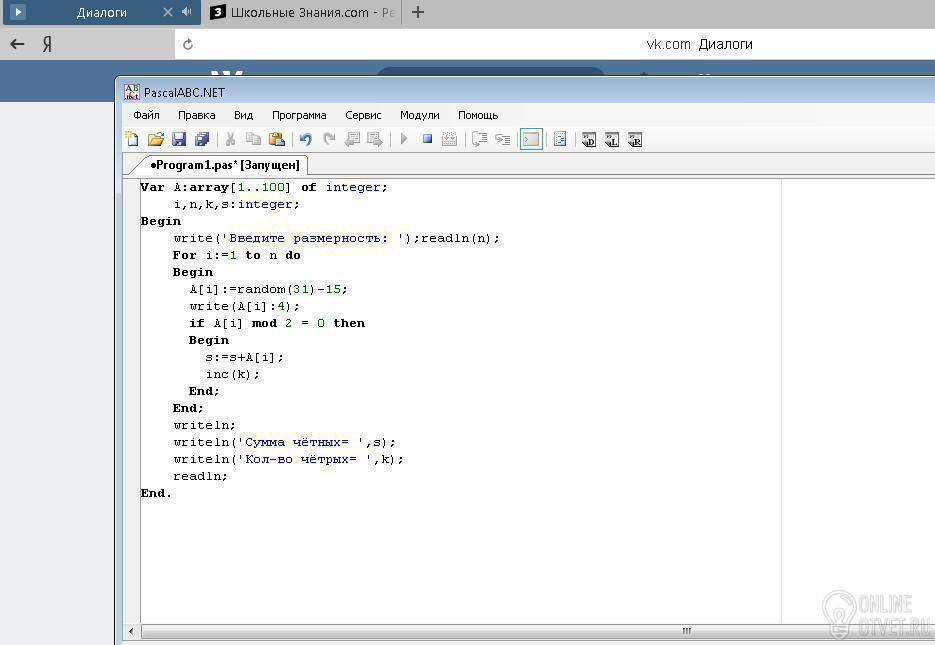The image size is (935, 645).
Task: Open the Сервис menu
Action: pos(363,115)
